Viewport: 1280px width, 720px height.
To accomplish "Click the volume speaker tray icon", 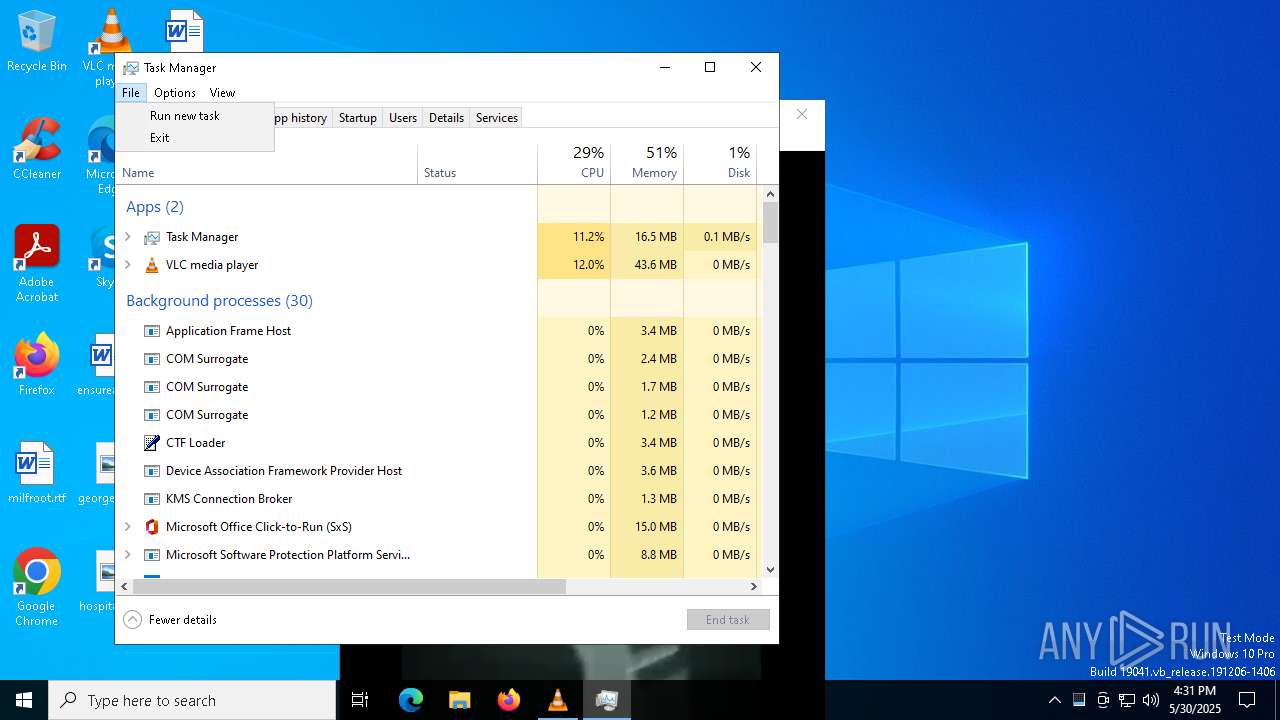I will click(1151, 700).
